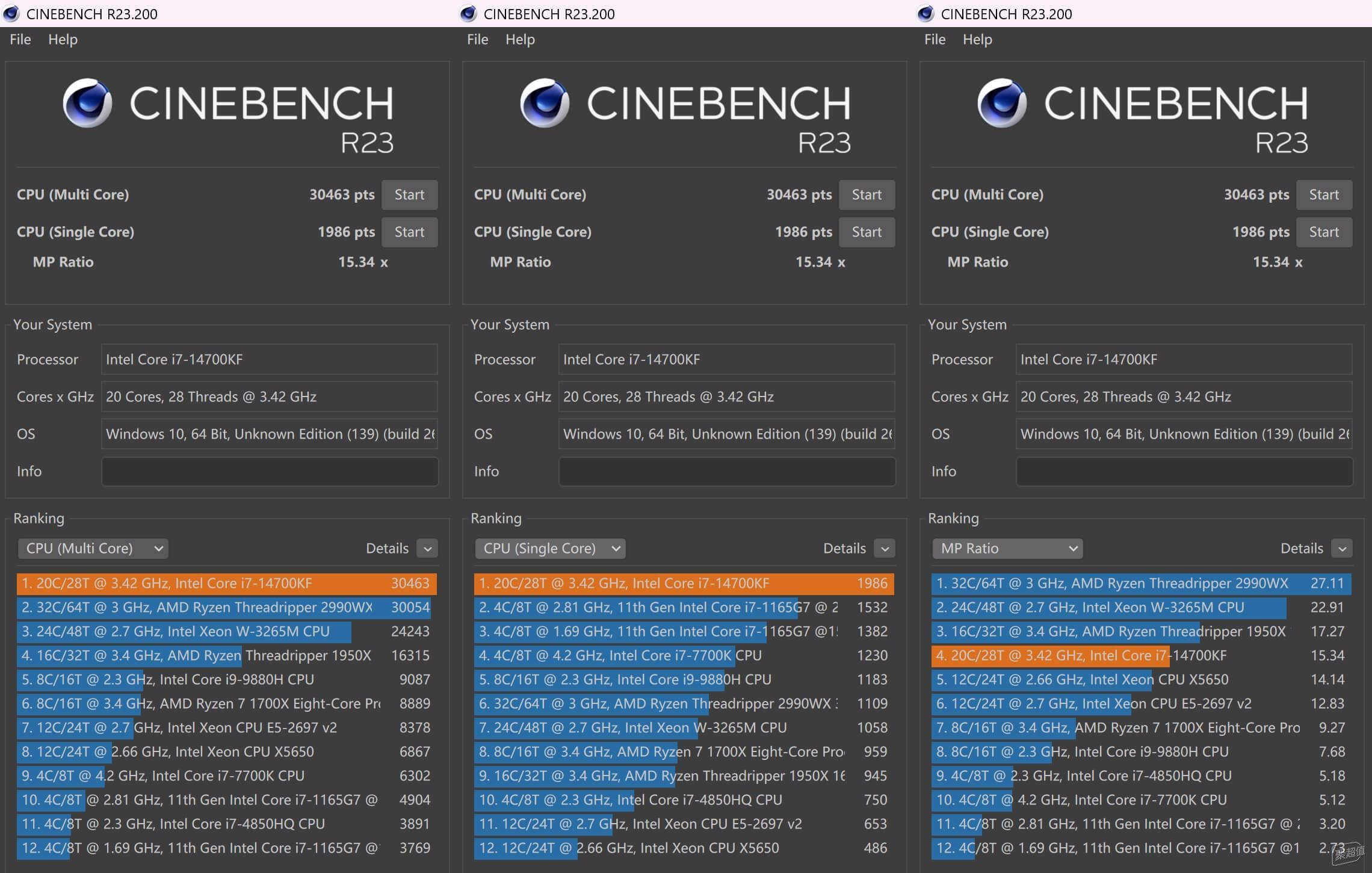The height and width of the screenshot is (873, 1372).
Task: Start Multi Core test in left window
Action: pos(409,194)
